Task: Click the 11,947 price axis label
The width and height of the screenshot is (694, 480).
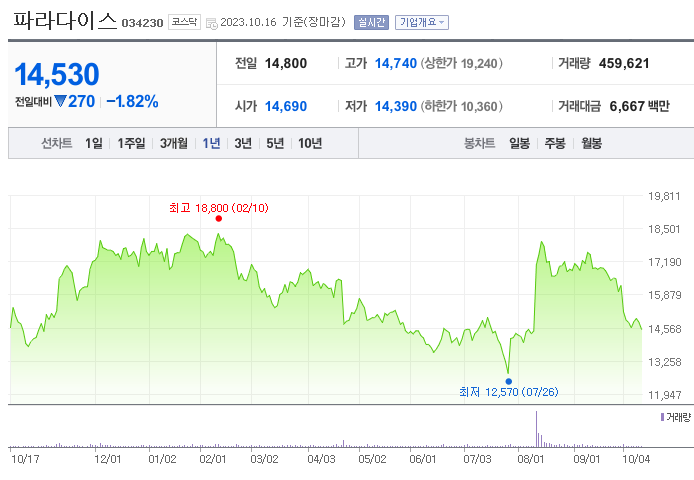Action: [664, 395]
